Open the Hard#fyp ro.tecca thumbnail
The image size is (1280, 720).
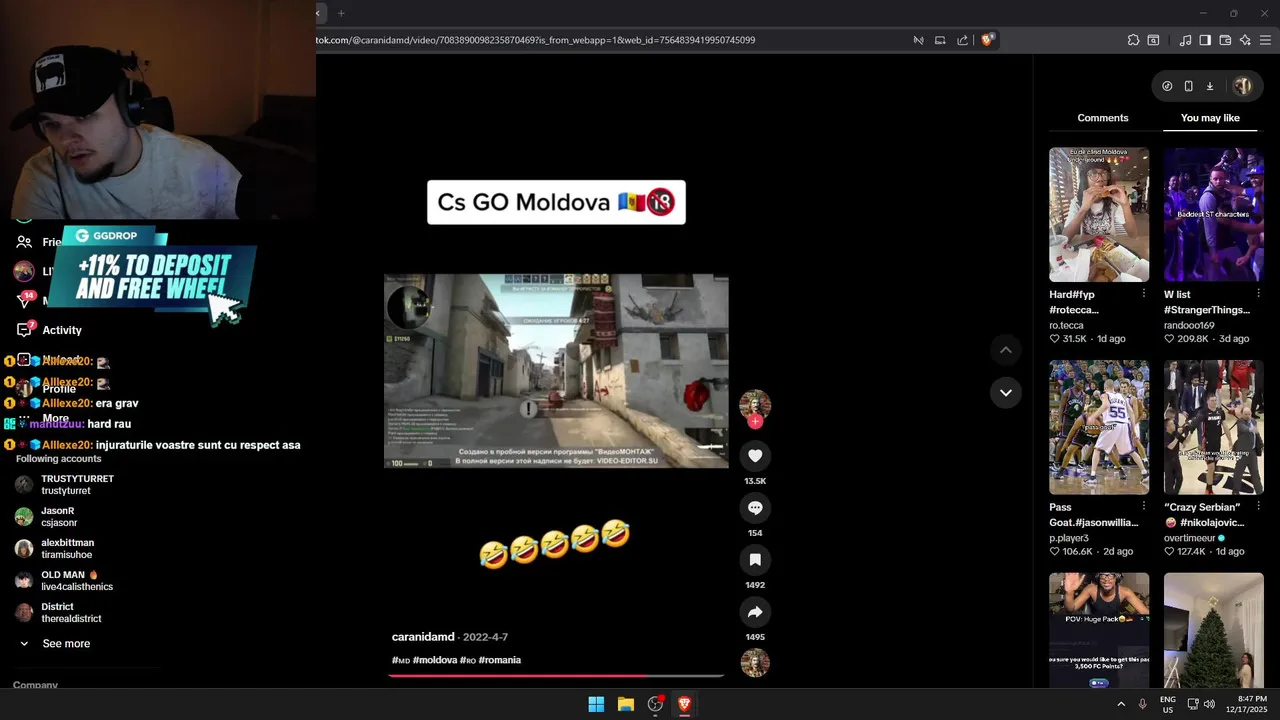(1099, 215)
